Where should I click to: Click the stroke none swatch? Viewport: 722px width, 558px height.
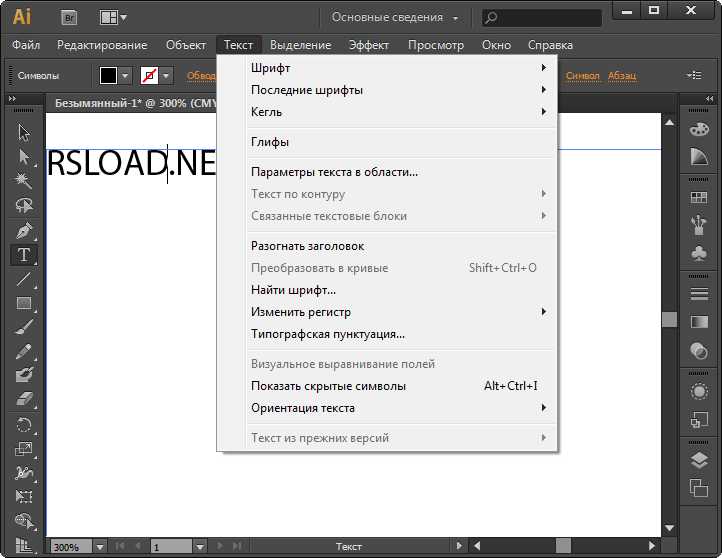[x=149, y=76]
